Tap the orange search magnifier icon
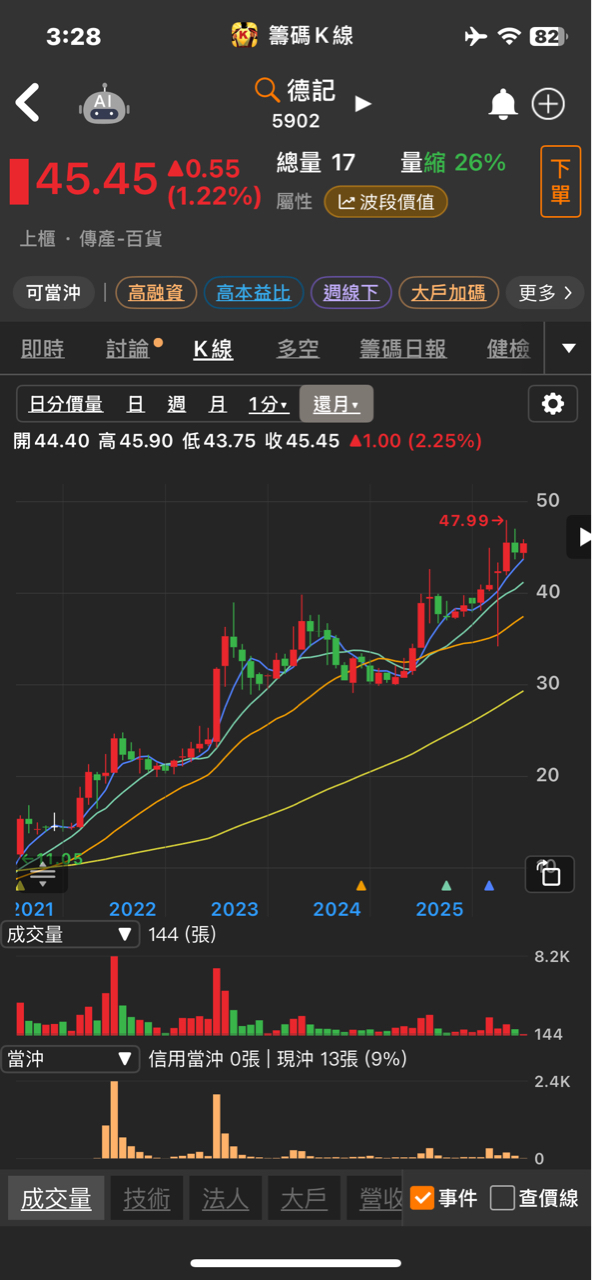The width and height of the screenshot is (592, 1280). click(x=266, y=91)
